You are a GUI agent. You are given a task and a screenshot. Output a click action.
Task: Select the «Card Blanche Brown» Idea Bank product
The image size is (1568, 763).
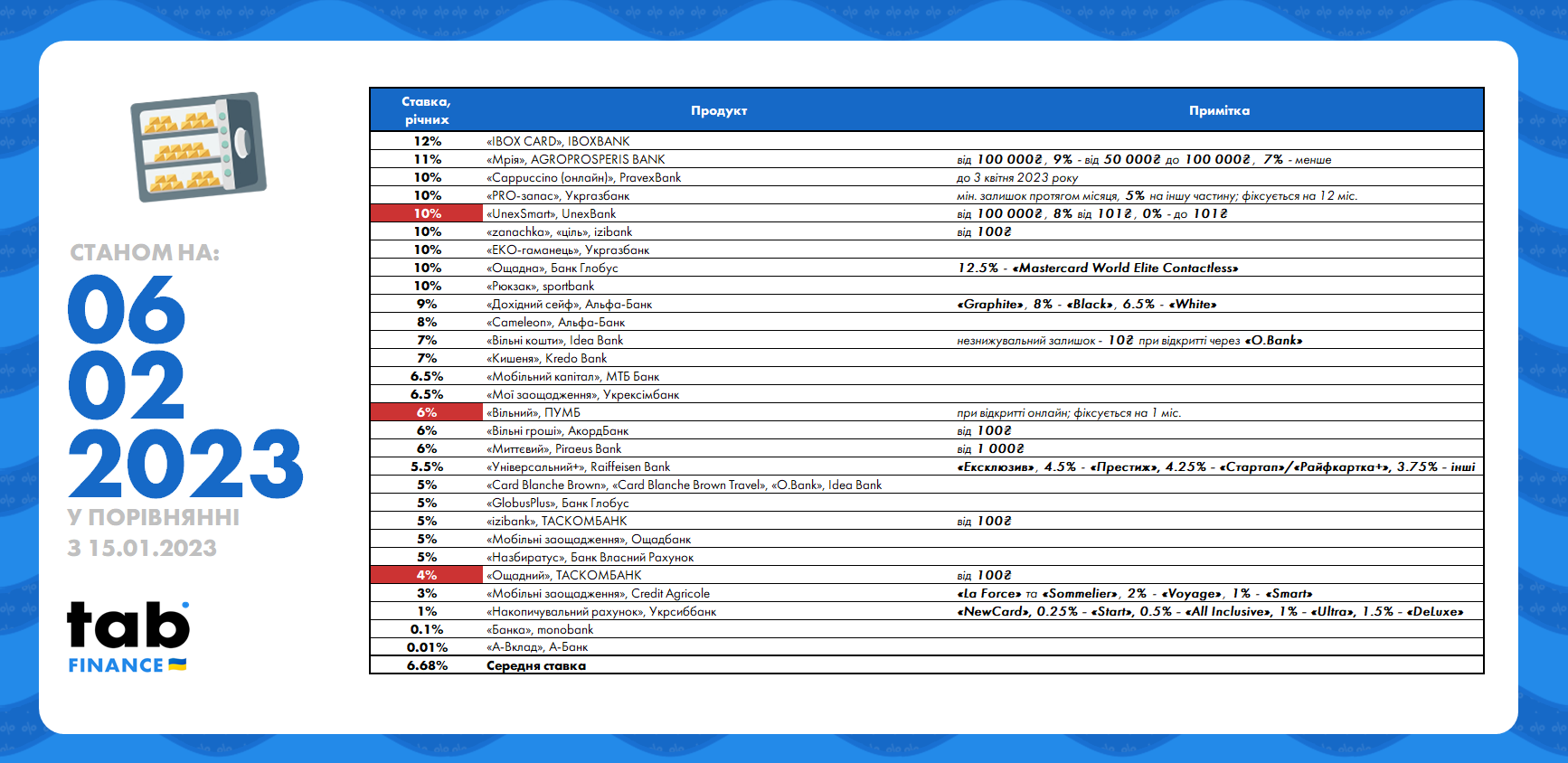pos(685,485)
